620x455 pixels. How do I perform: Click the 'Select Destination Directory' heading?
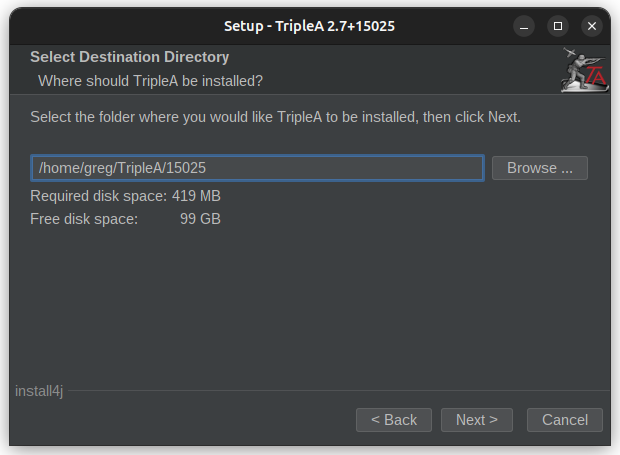pos(130,57)
